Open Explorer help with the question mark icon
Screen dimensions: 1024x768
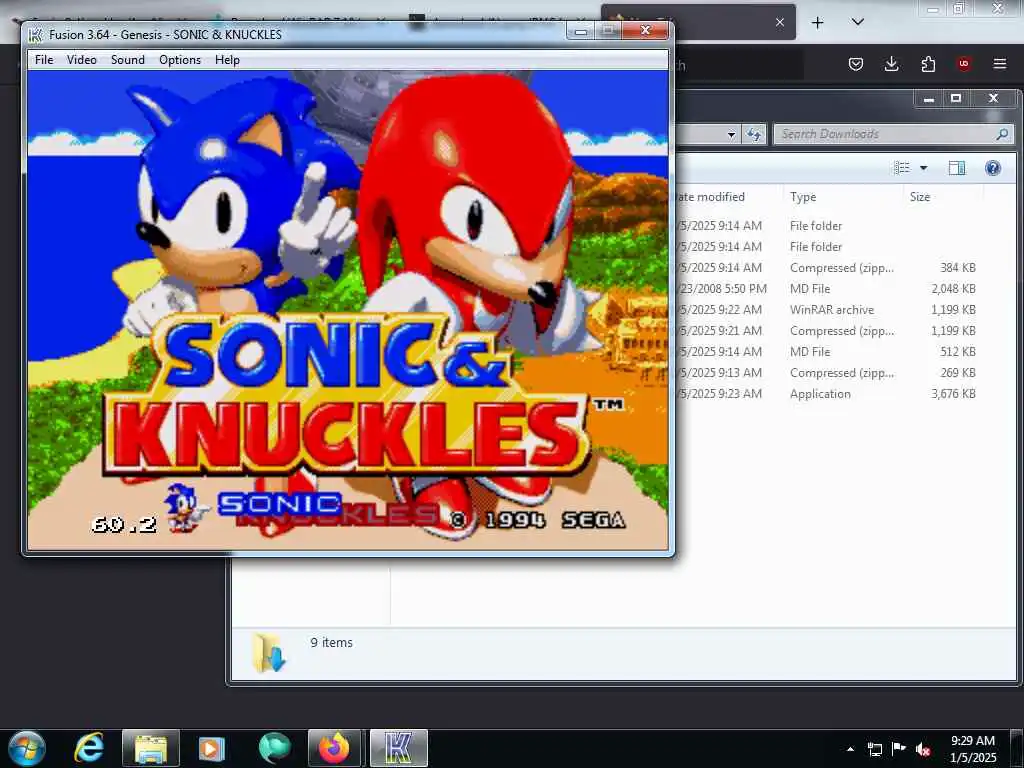993,168
